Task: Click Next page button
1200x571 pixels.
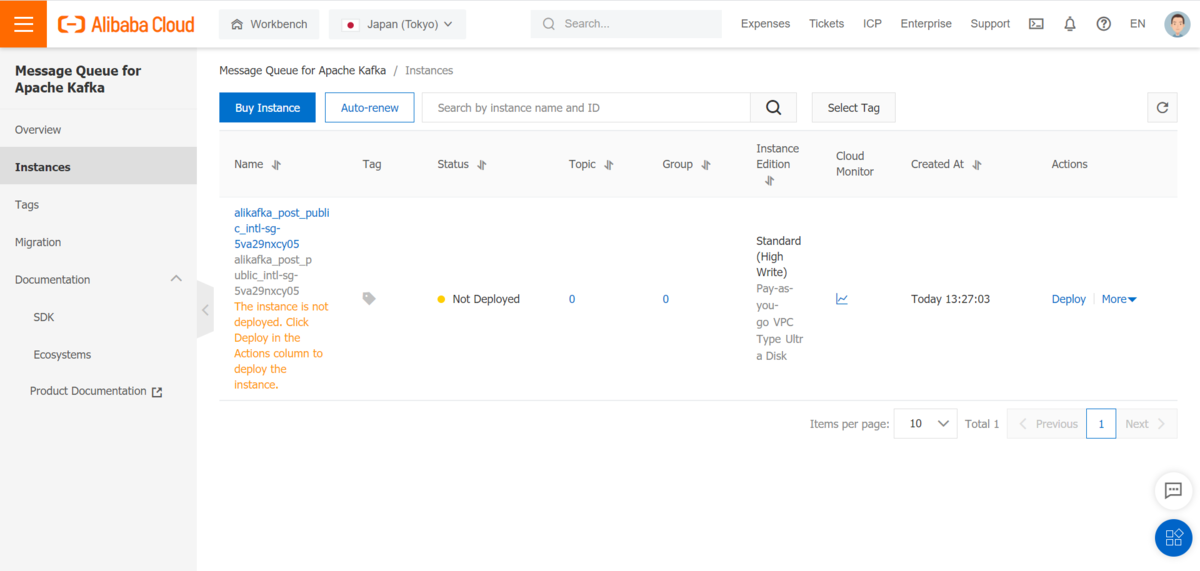Action: (x=1146, y=424)
